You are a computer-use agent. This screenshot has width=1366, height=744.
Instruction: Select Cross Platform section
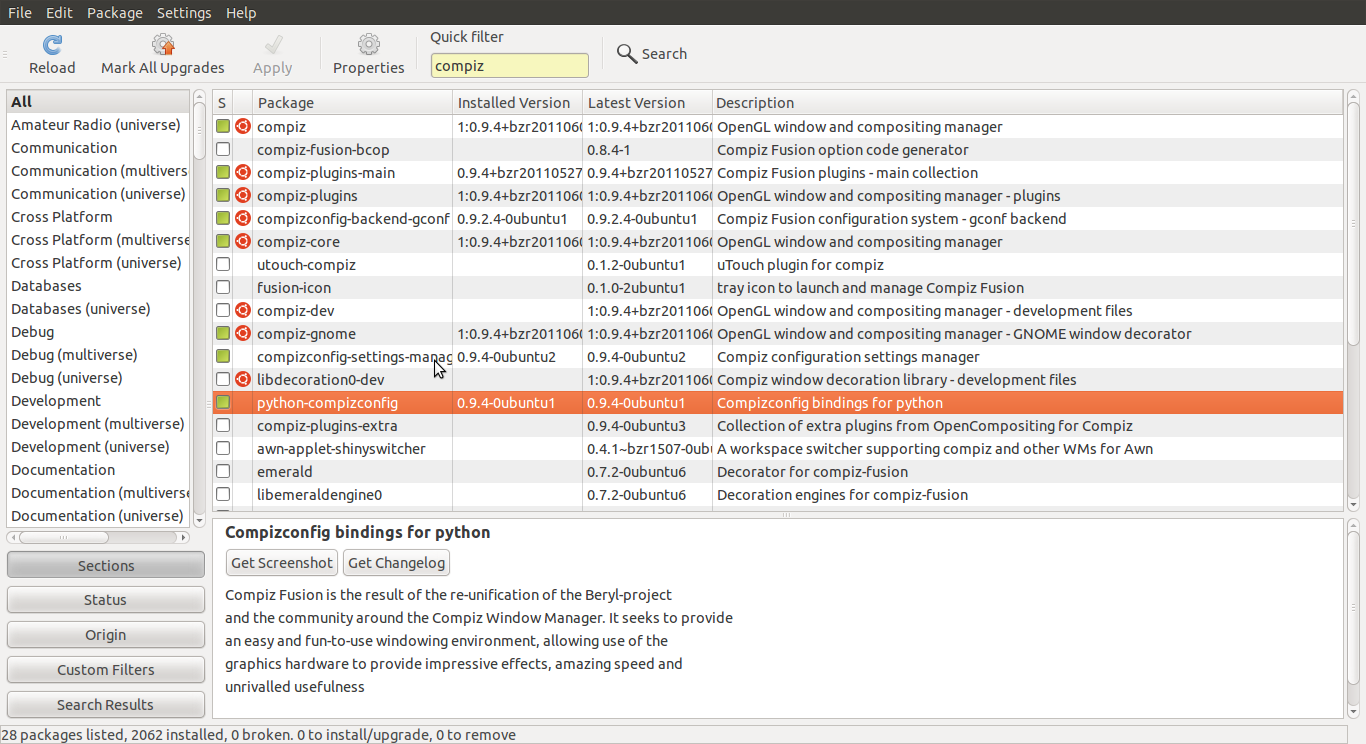click(98, 217)
